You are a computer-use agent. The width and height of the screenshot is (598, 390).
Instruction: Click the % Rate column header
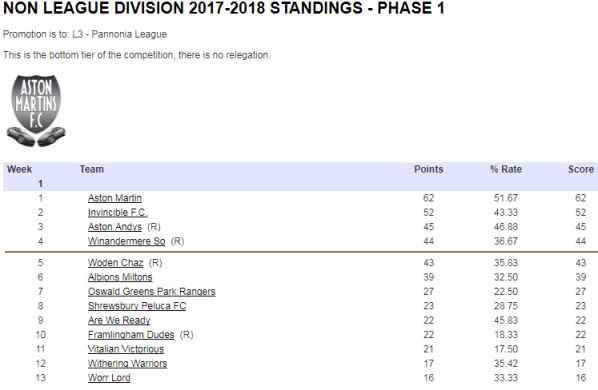[x=506, y=169]
